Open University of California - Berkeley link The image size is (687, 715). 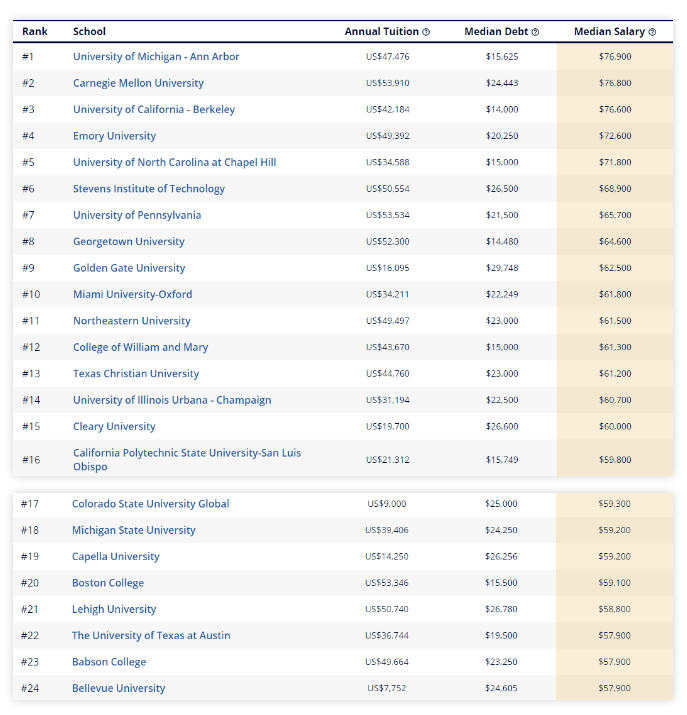[154, 109]
